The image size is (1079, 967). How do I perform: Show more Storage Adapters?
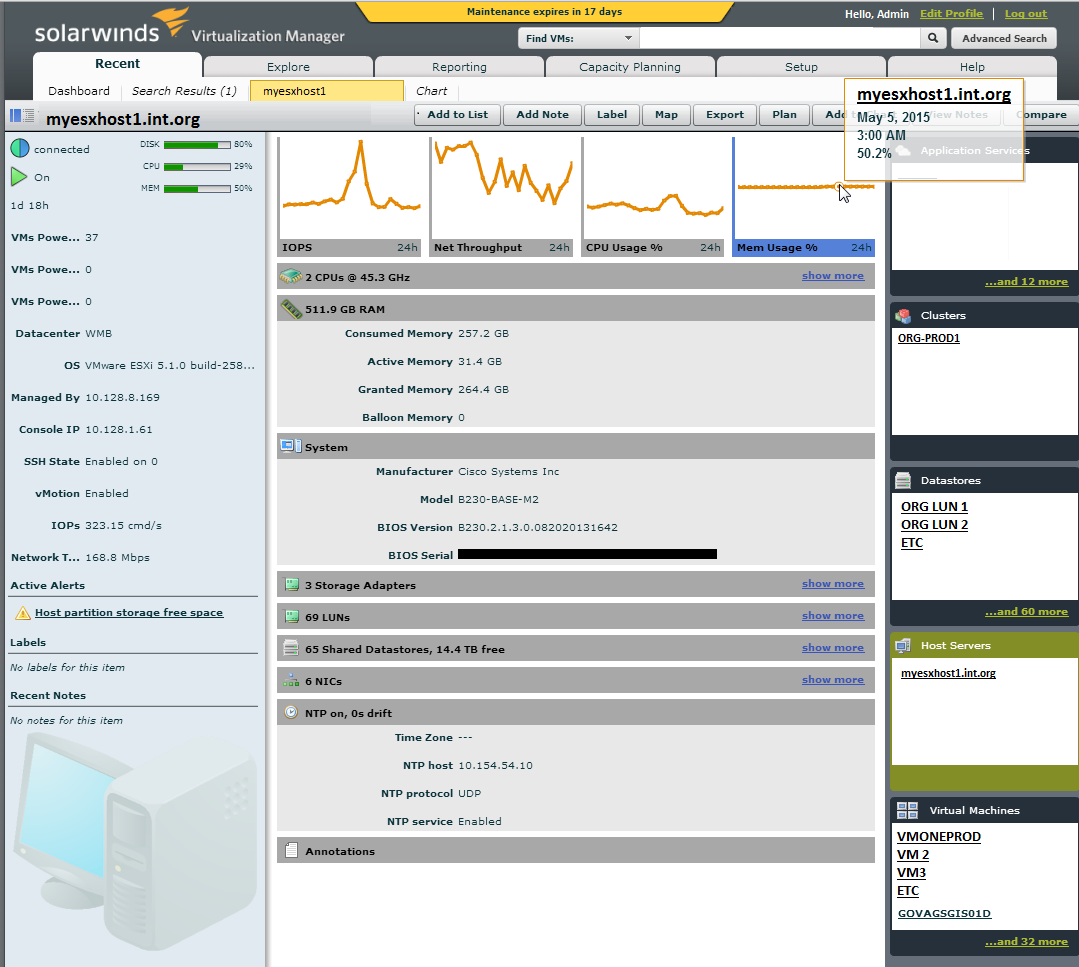click(833, 584)
